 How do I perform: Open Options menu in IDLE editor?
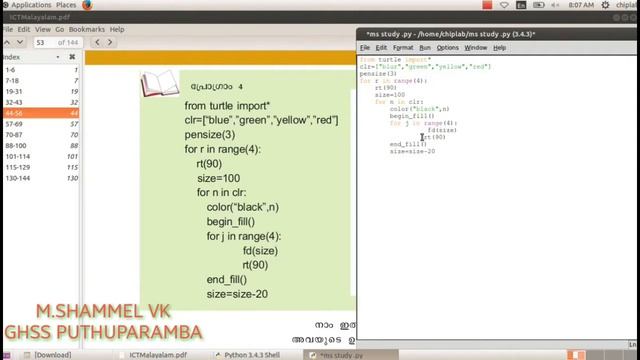(x=448, y=48)
